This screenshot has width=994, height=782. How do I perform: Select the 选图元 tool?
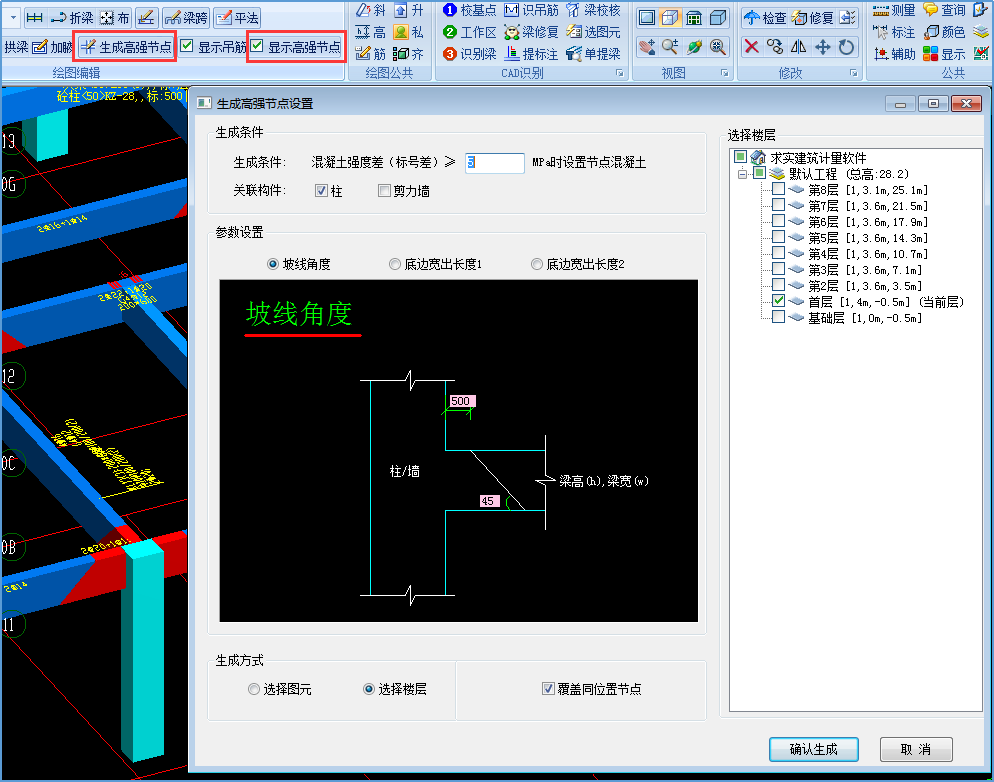point(593,32)
